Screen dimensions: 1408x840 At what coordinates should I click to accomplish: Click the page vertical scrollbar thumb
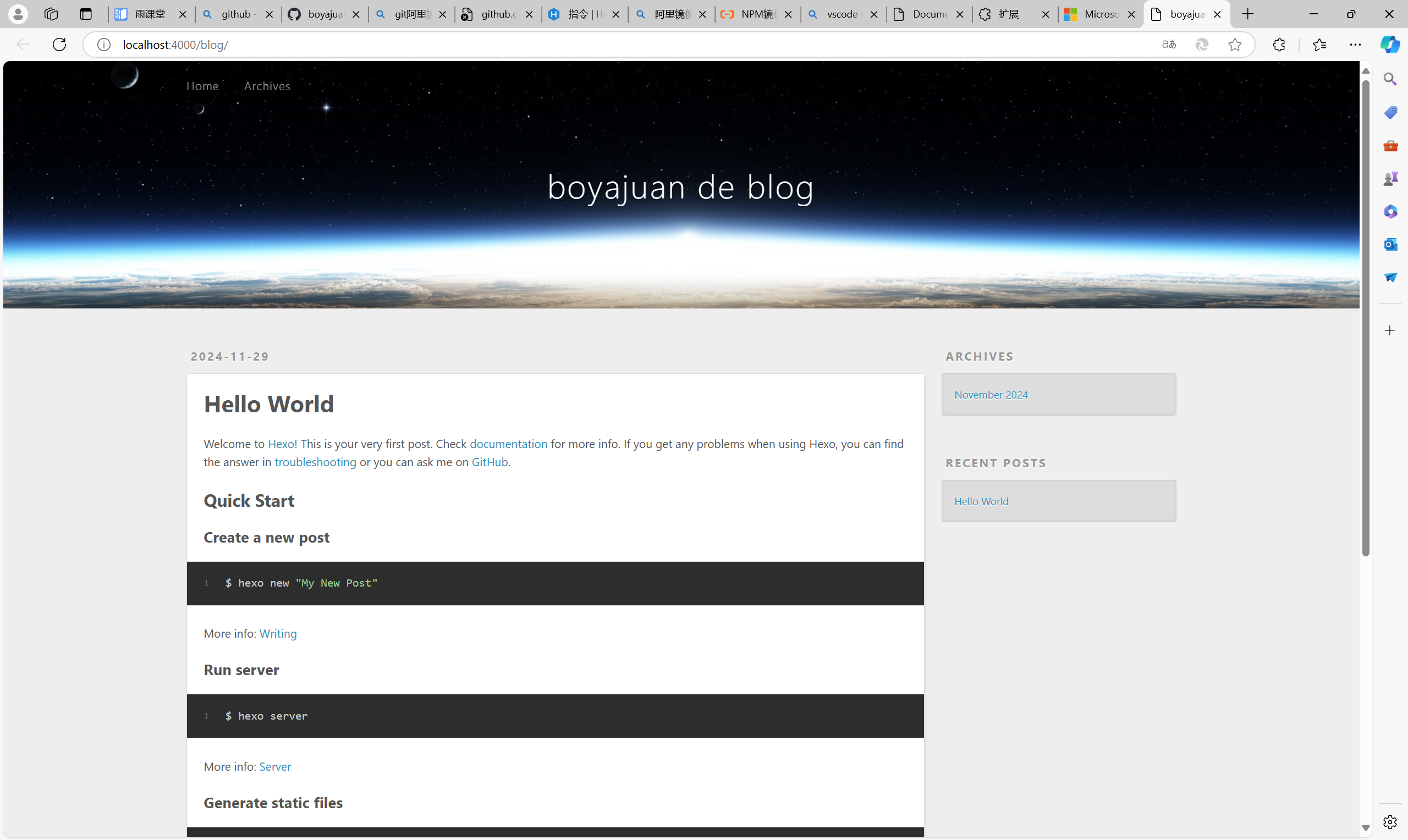tap(1366, 317)
